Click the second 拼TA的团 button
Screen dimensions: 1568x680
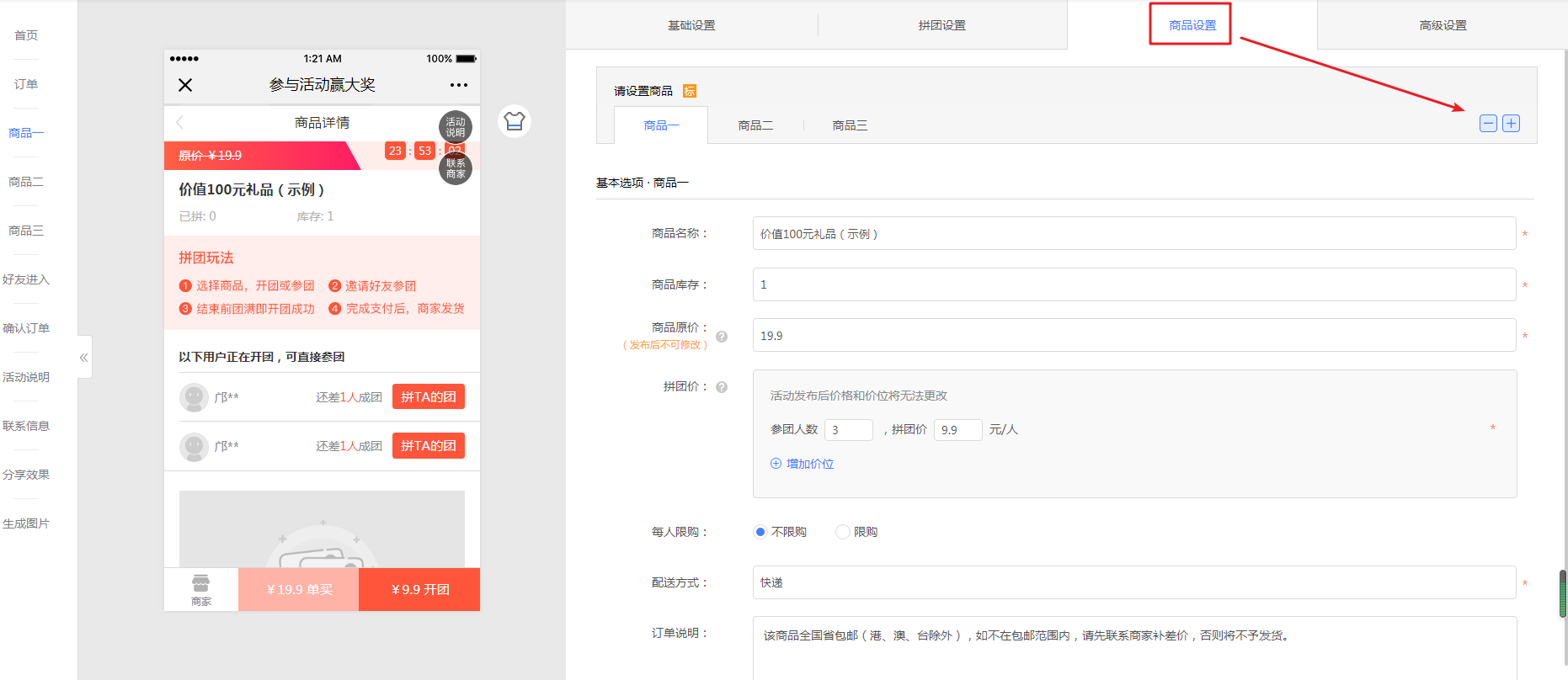click(429, 446)
